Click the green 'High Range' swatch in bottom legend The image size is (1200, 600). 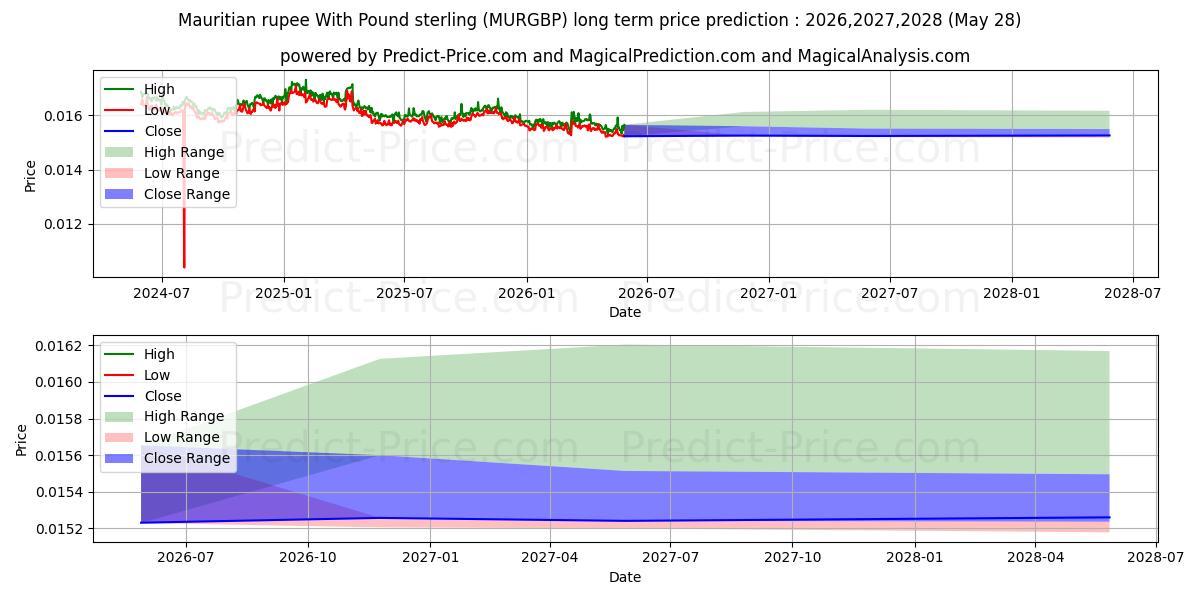pos(120,417)
